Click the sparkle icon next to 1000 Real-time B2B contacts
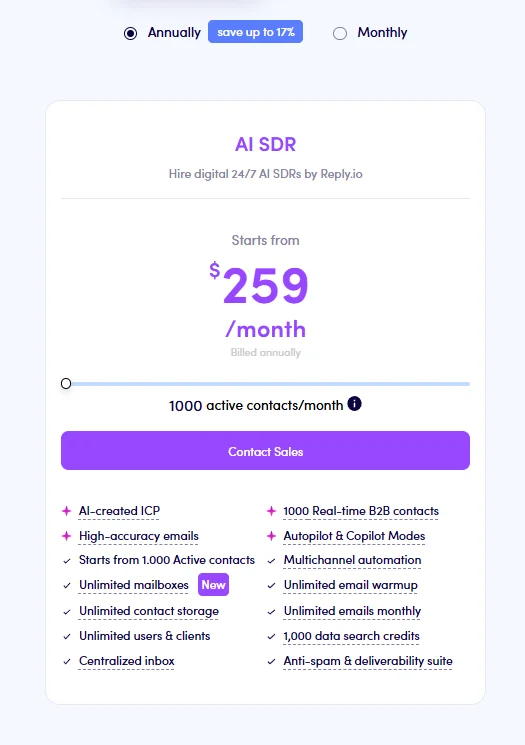525x745 pixels. coord(271,511)
